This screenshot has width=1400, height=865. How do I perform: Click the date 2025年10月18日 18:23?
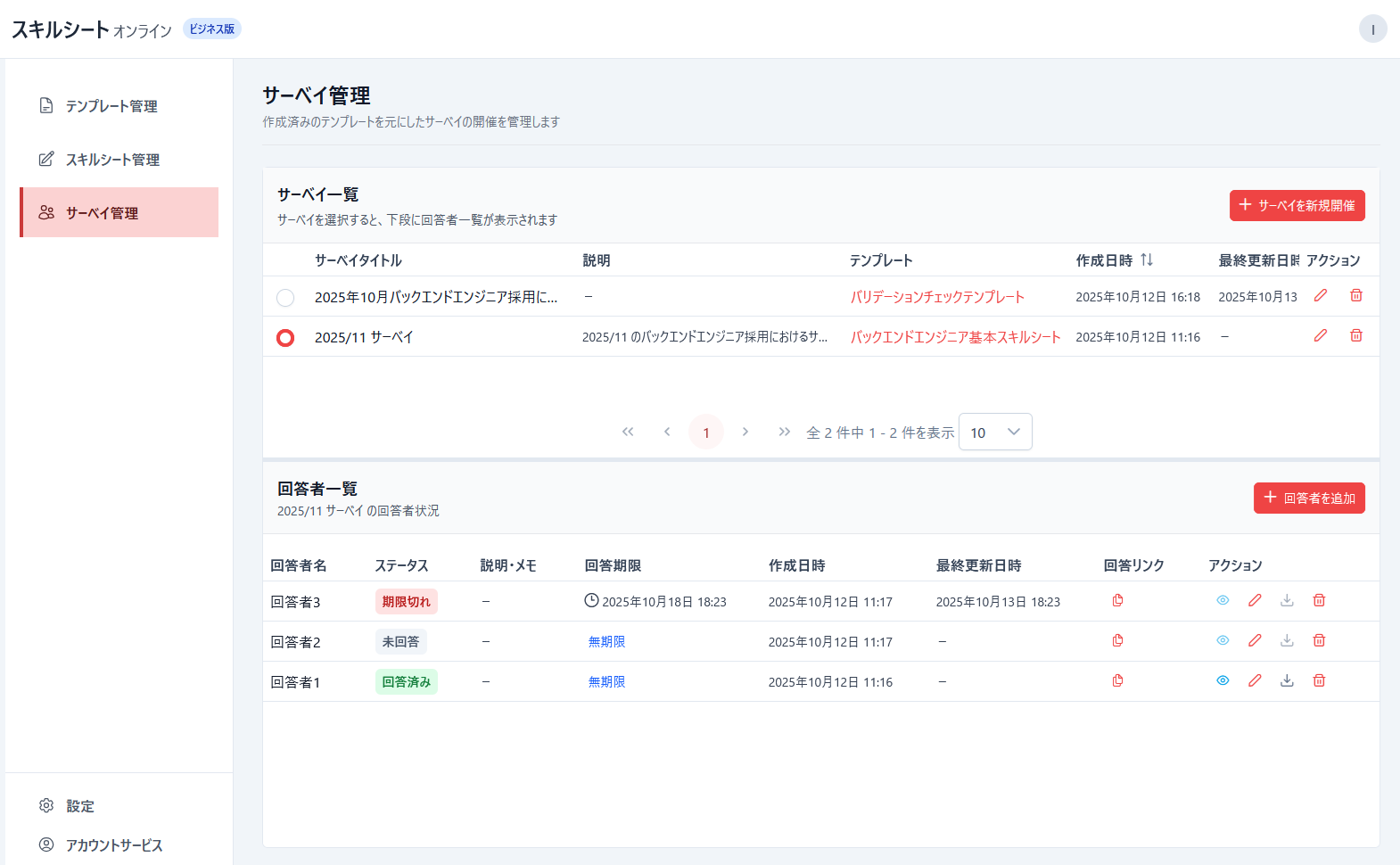tap(664, 602)
